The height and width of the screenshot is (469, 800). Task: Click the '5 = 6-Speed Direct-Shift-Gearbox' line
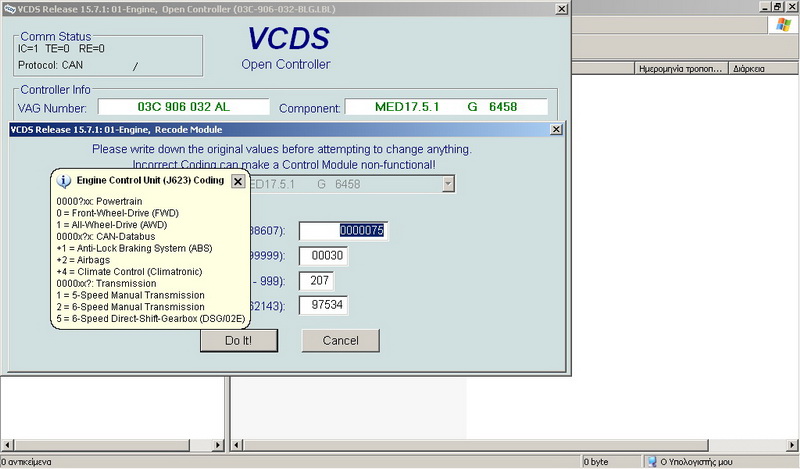151,319
